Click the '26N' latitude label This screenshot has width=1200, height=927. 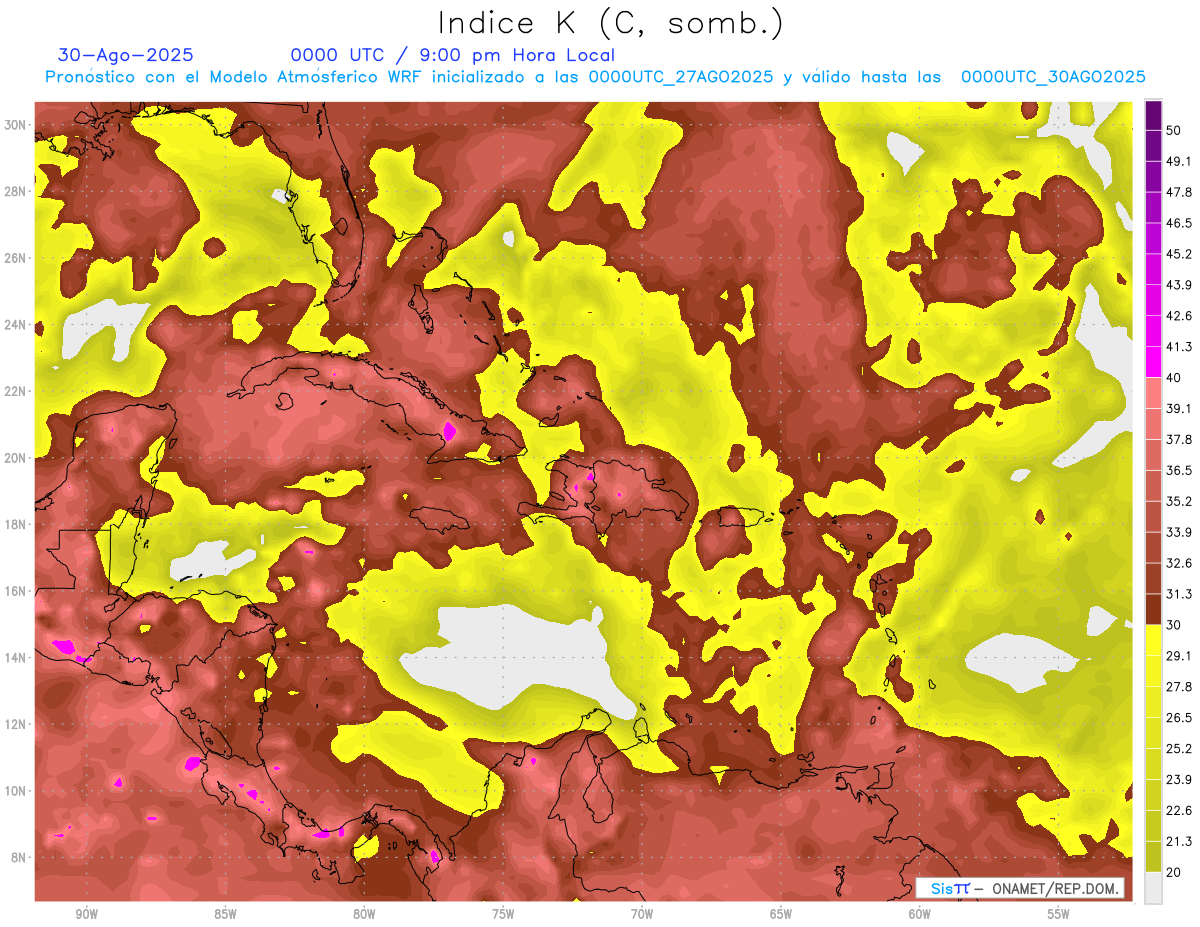(x=17, y=258)
